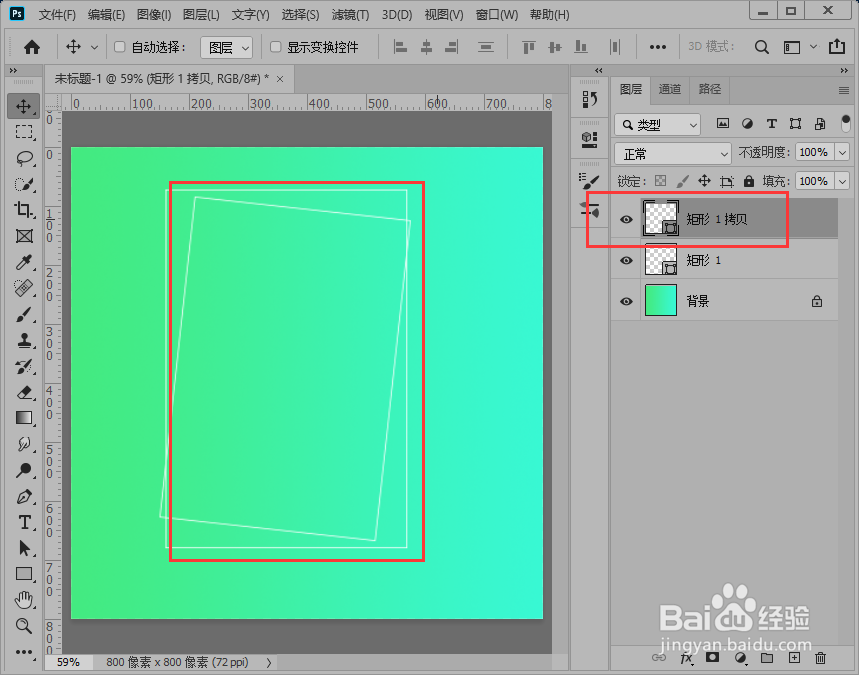Open the Layers panel menu
Viewport: 859px width, 675px height.
(x=844, y=90)
